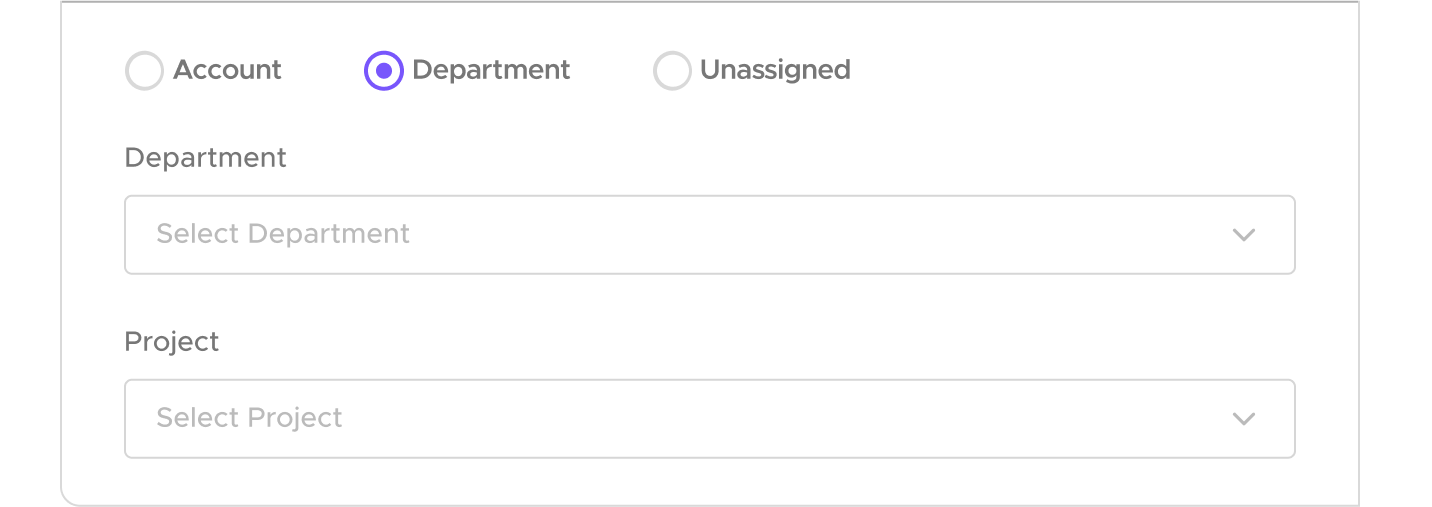Open the Select Department dropdown
This screenshot has width=1432, height=507.
pyautogui.click(x=709, y=235)
